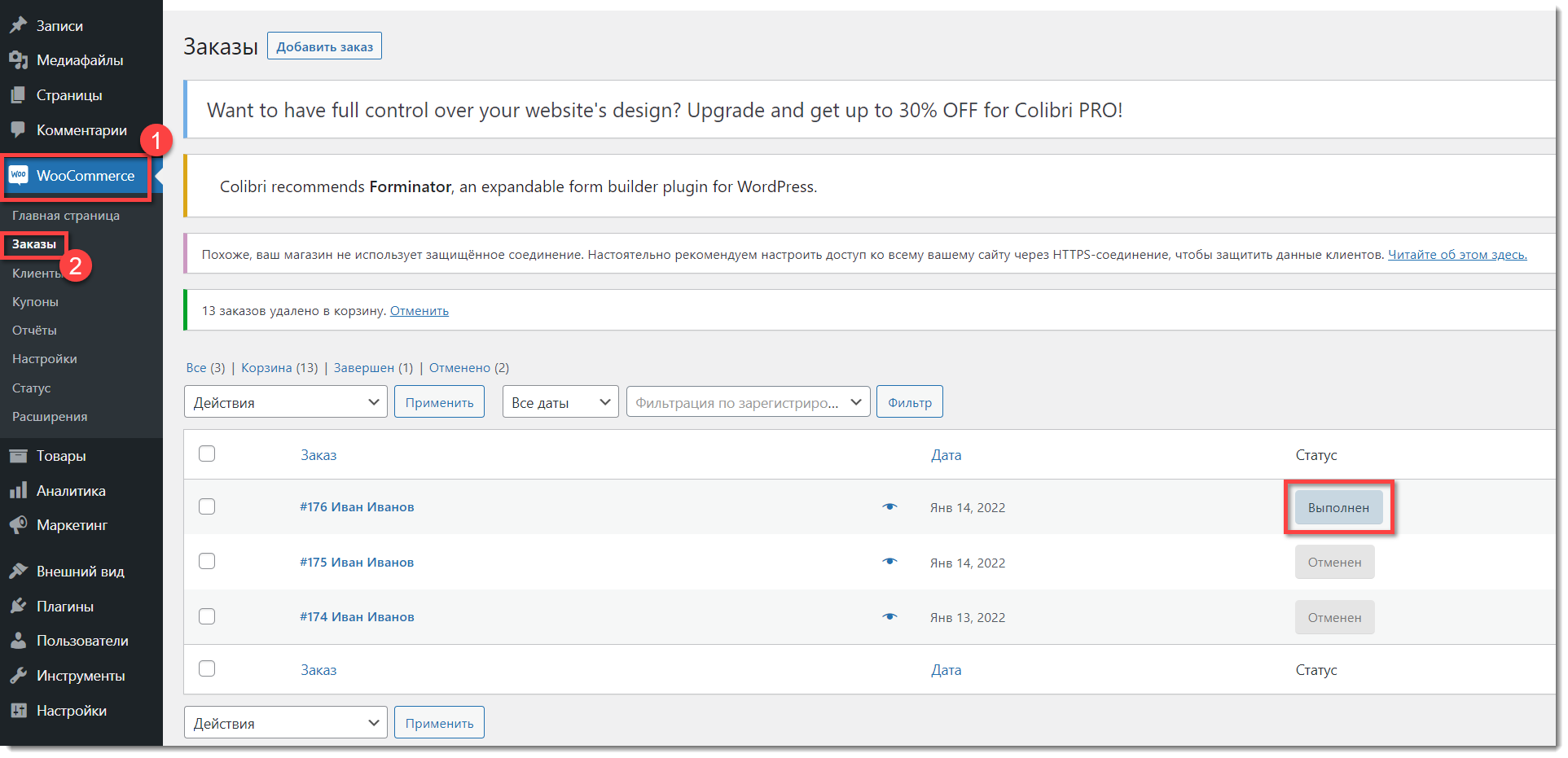The width and height of the screenshot is (1568, 758).
Task: Click the Маркетинг megaphone icon
Action: 18,525
